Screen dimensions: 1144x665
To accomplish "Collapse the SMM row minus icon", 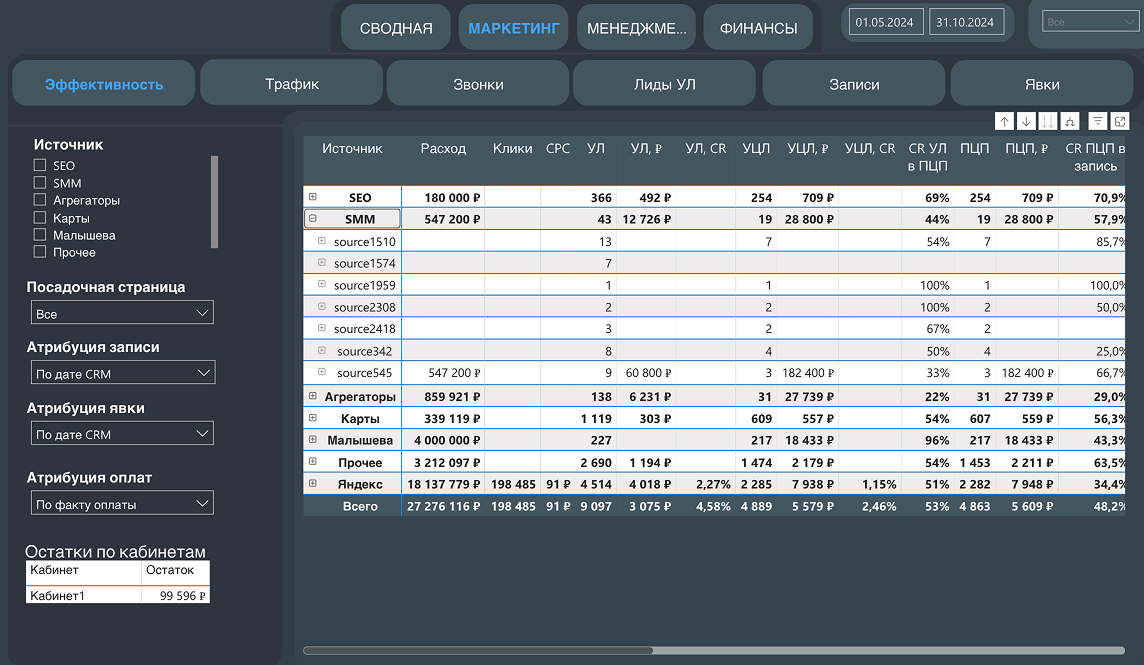I will coord(313,219).
